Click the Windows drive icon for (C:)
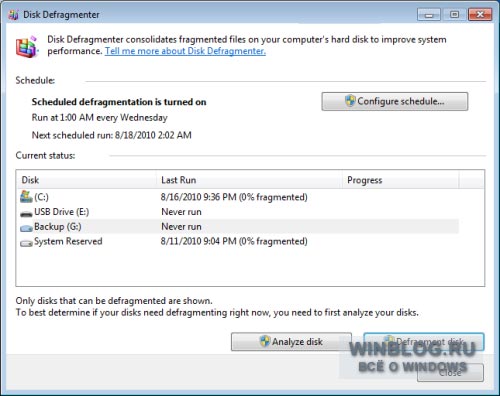 (26, 197)
